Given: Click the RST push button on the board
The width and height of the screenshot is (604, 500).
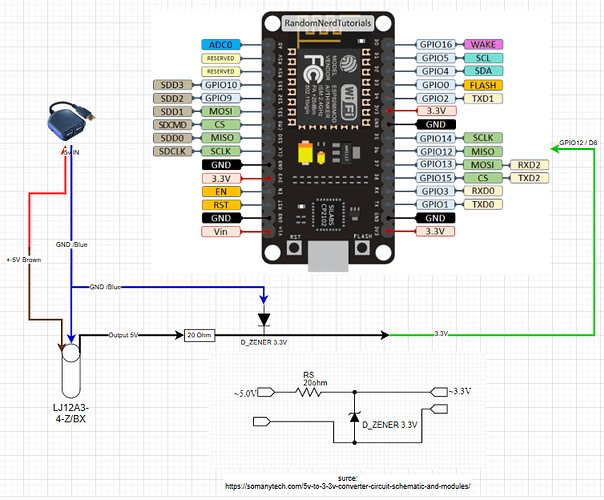Looking at the screenshot, I should [x=295, y=247].
